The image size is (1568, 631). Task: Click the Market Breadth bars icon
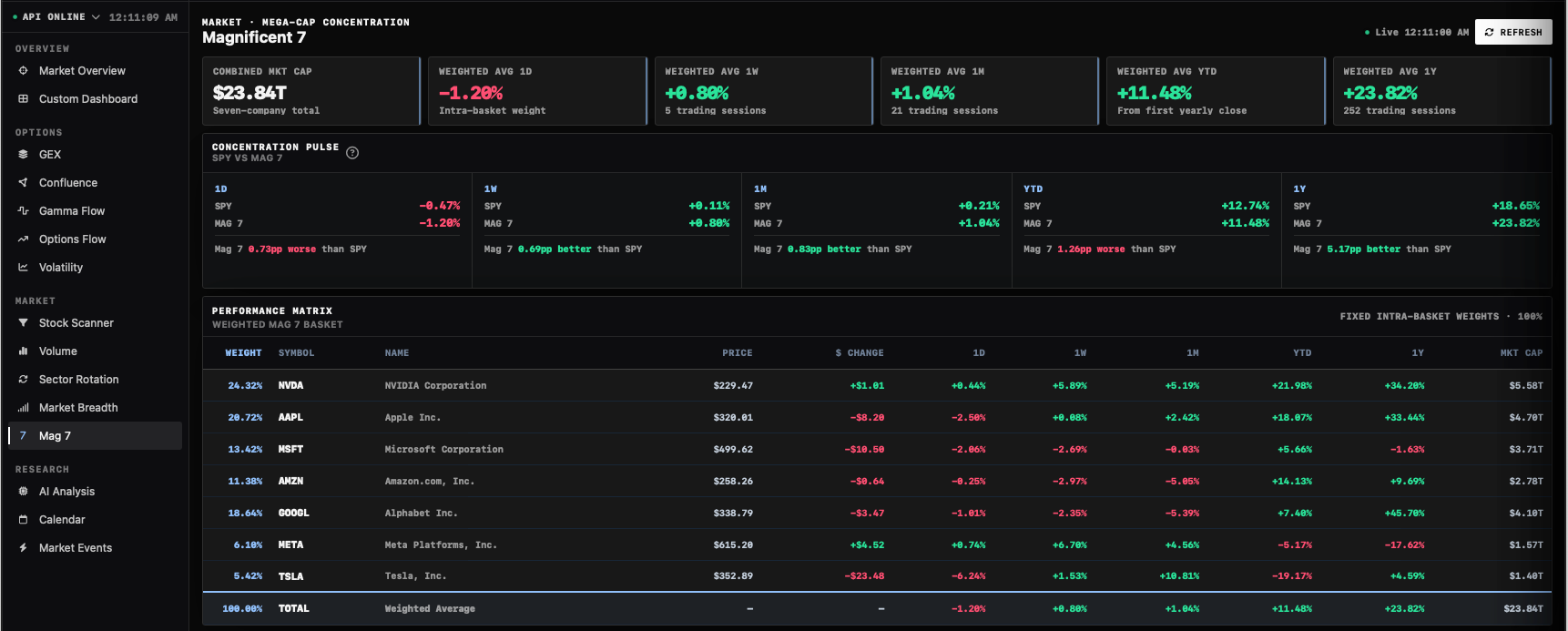23,408
